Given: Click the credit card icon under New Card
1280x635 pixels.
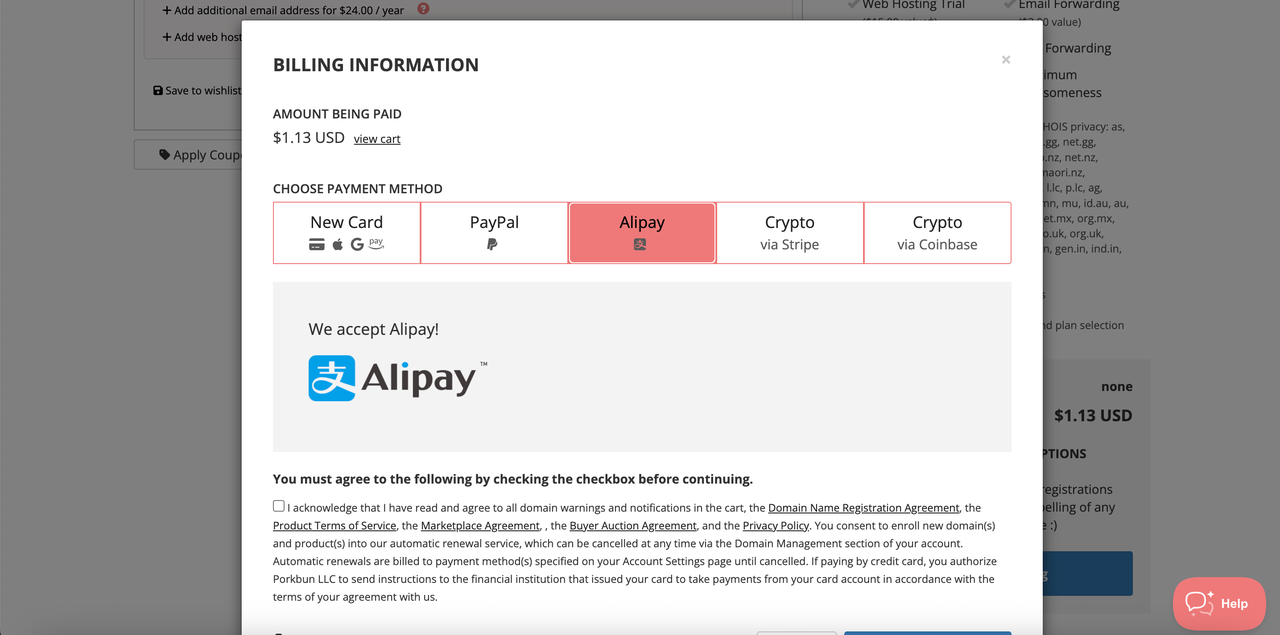Looking at the screenshot, I should point(317,245).
